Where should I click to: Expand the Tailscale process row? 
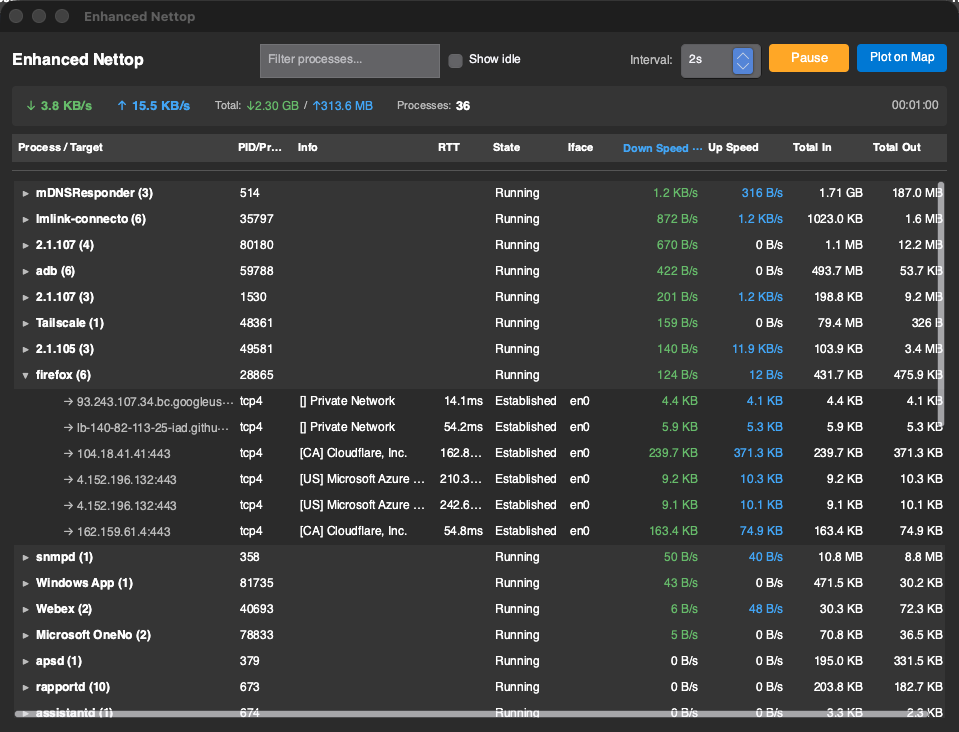pos(26,323)
